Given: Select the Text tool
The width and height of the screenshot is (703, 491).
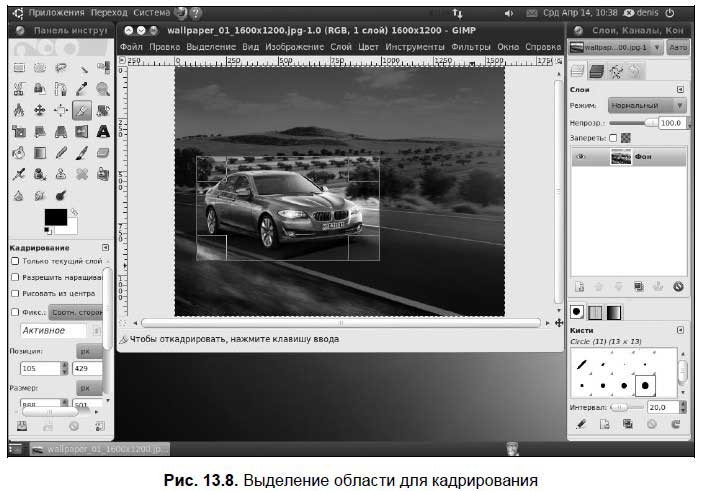Looking at the screenshot, I should pos(103,131).
